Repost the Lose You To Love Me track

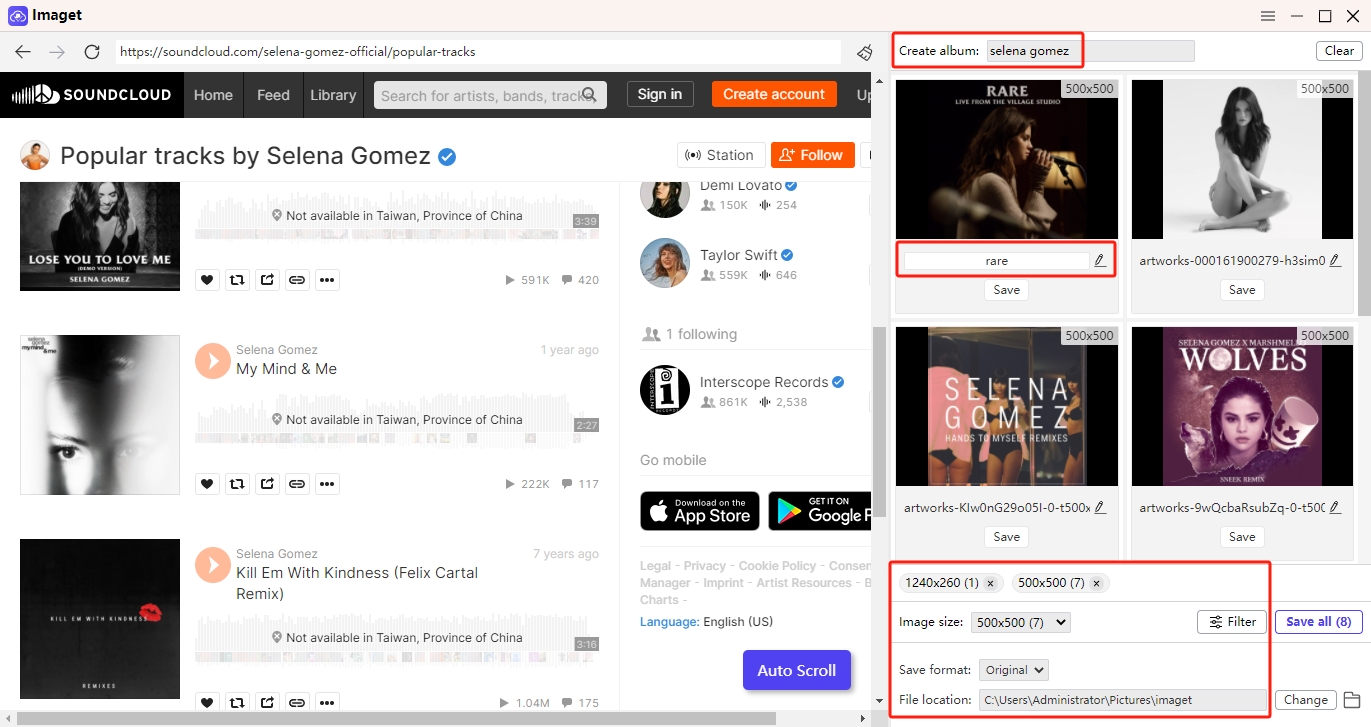237,280
